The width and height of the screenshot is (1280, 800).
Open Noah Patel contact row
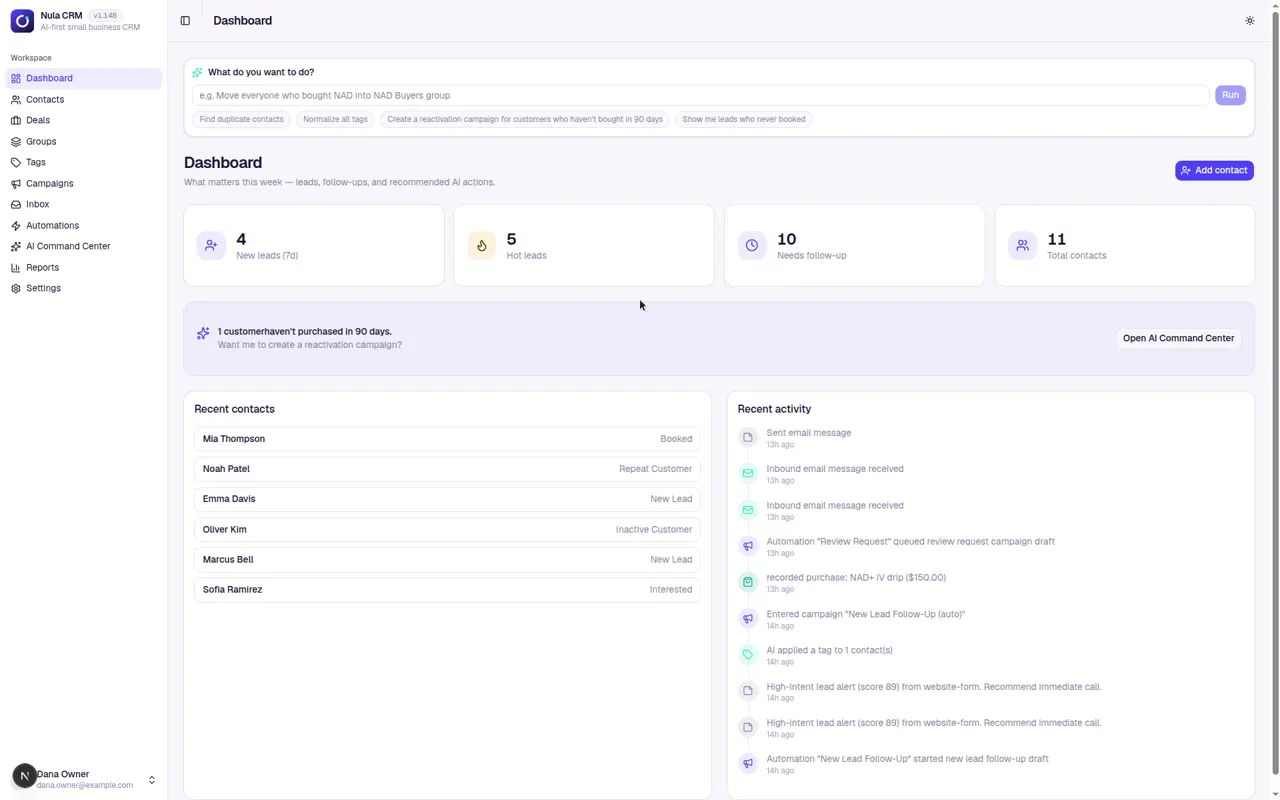pyautogui.click(x=447, y=469)
